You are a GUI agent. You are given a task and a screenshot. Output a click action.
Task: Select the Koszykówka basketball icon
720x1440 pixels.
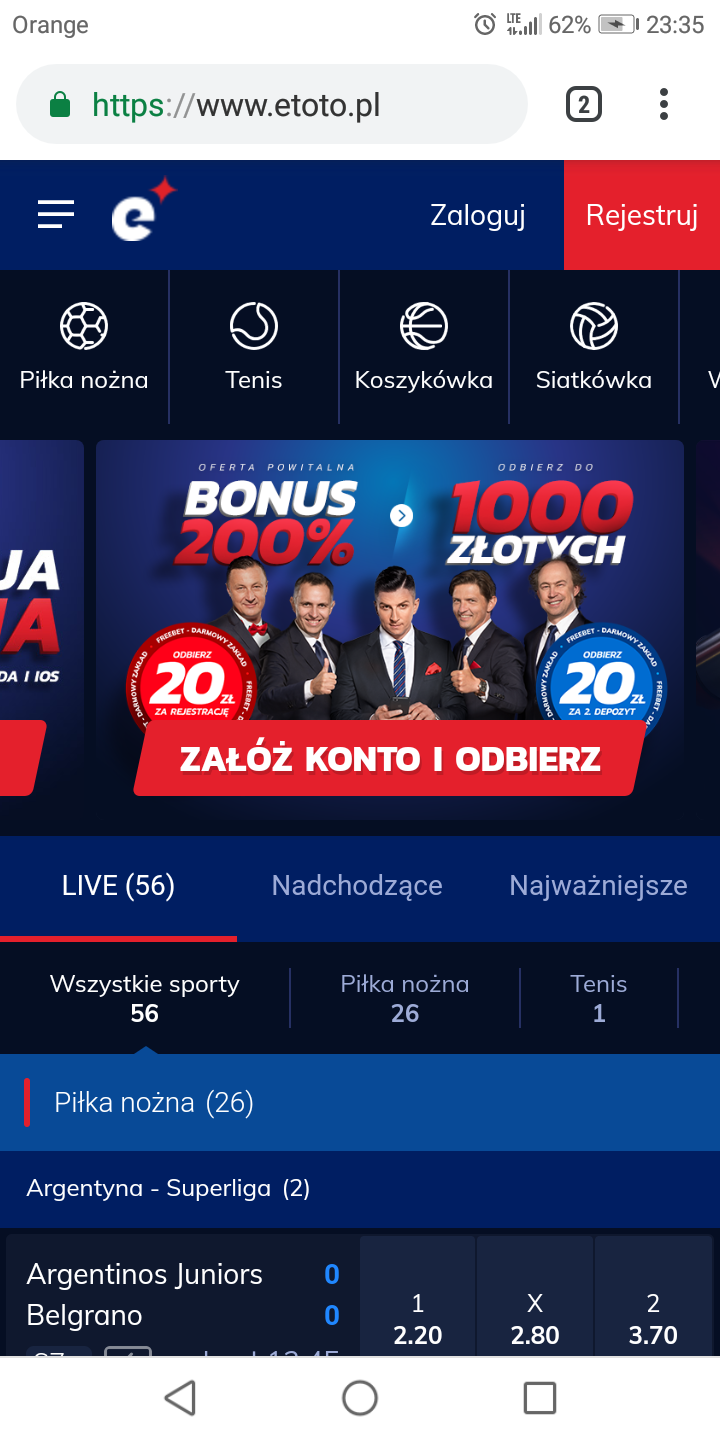click(424, 326)
